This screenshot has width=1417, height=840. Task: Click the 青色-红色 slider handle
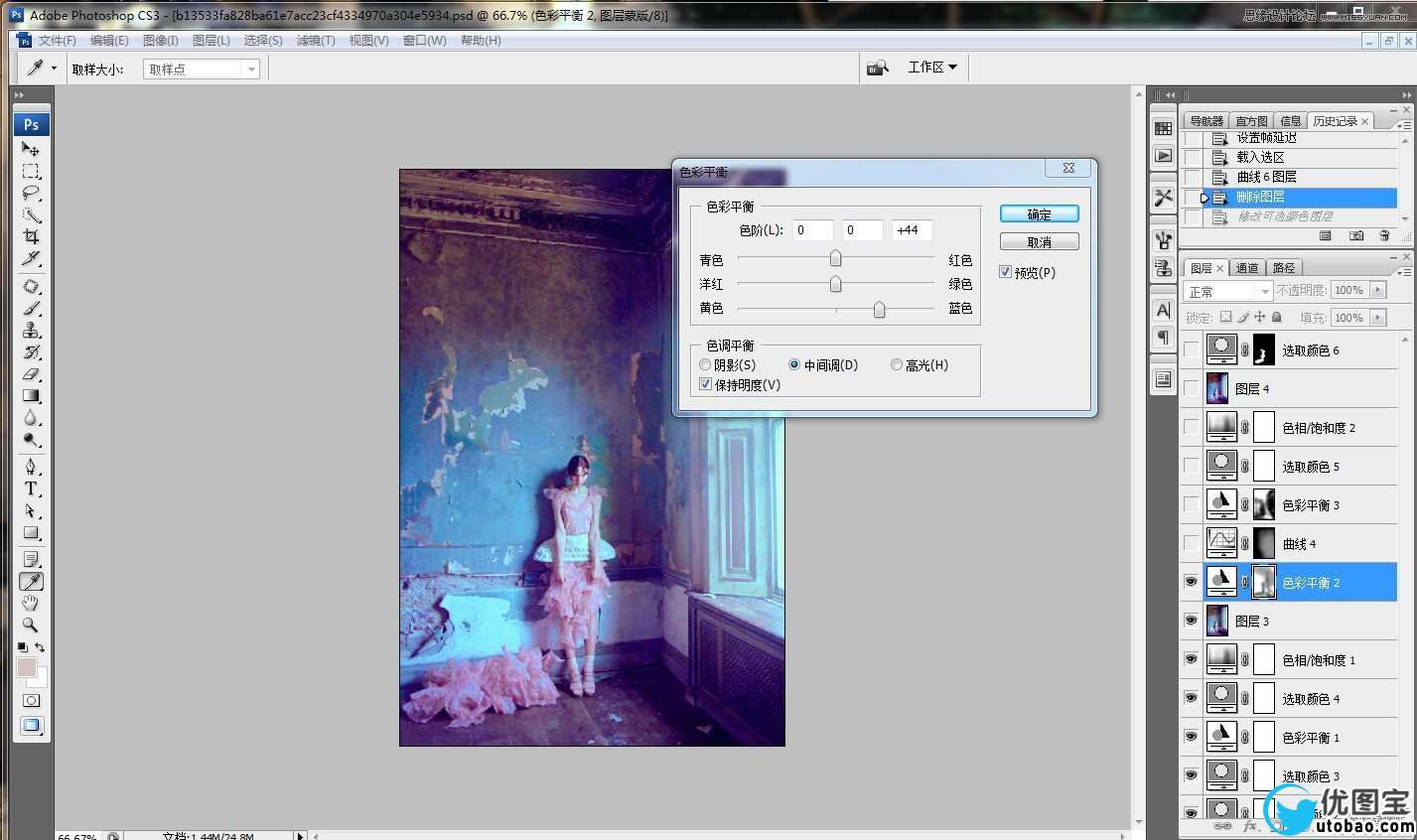(835, 259)
